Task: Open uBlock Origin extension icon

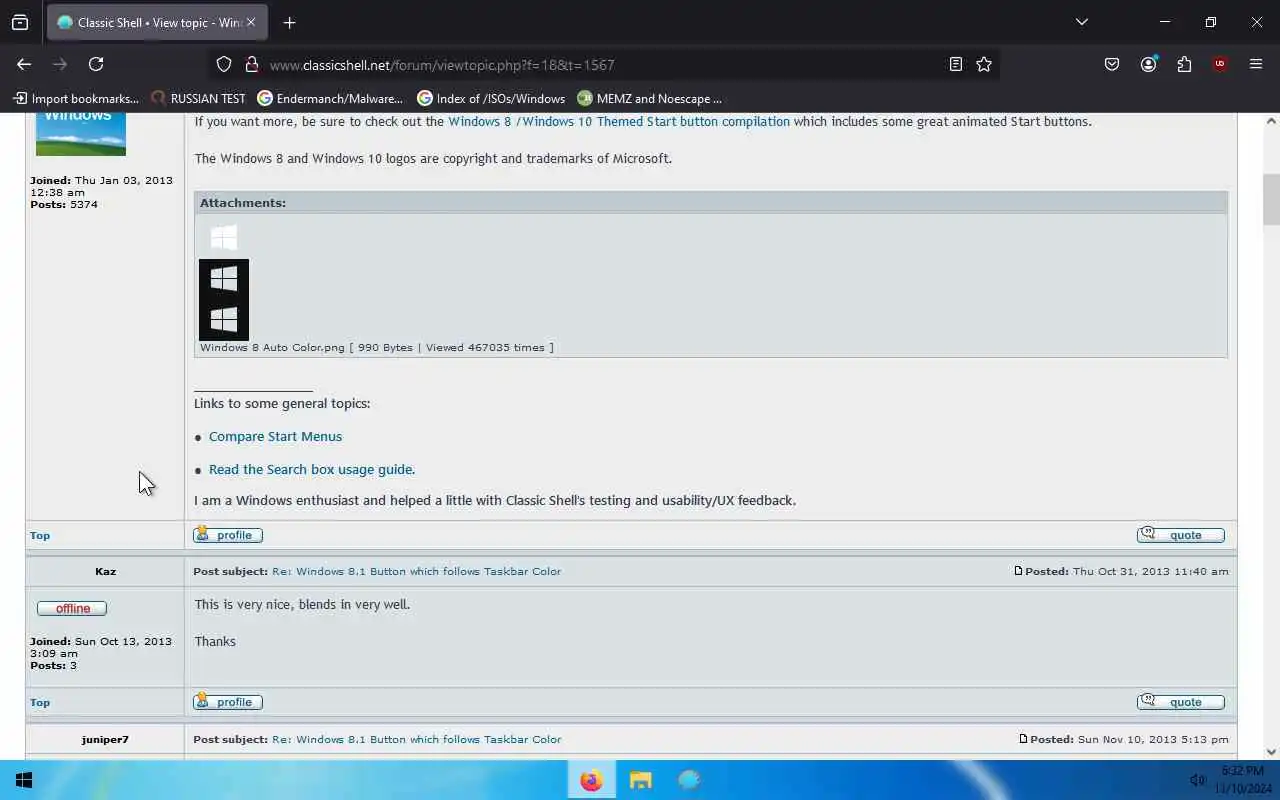Action: (x=1220, y=64)
